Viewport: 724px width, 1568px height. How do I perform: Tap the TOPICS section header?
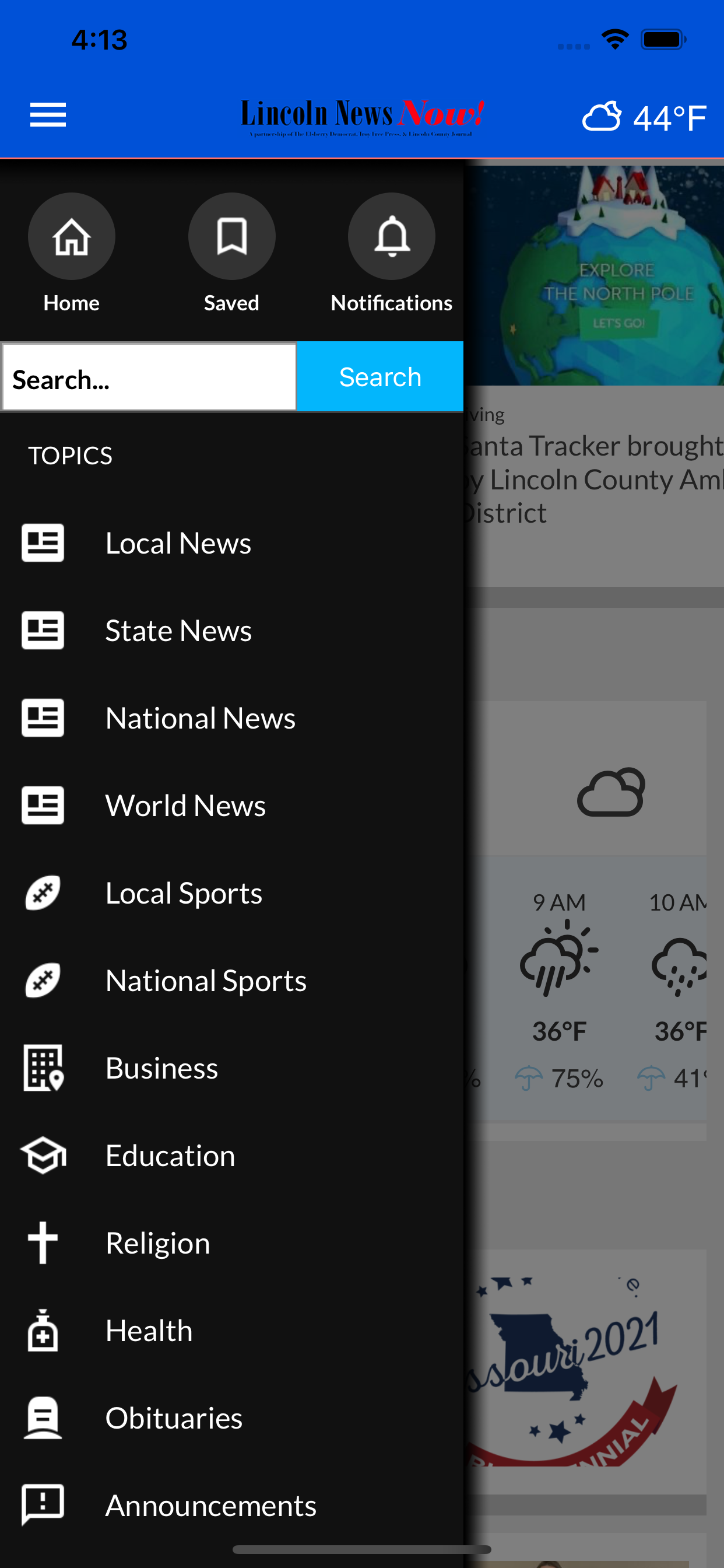point(71,456)
